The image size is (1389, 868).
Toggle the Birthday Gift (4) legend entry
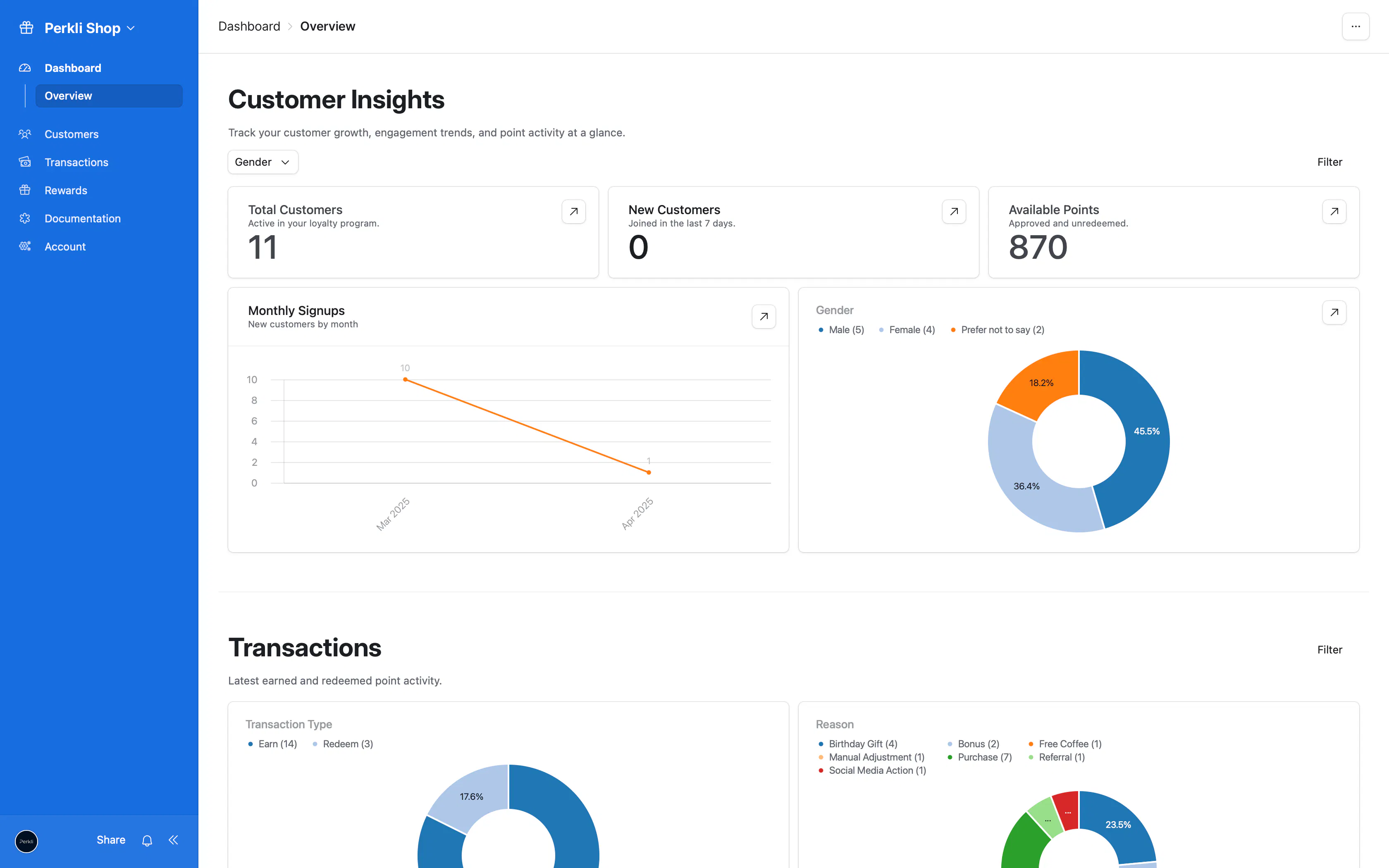pyautogui.click(x=858, y=744)
